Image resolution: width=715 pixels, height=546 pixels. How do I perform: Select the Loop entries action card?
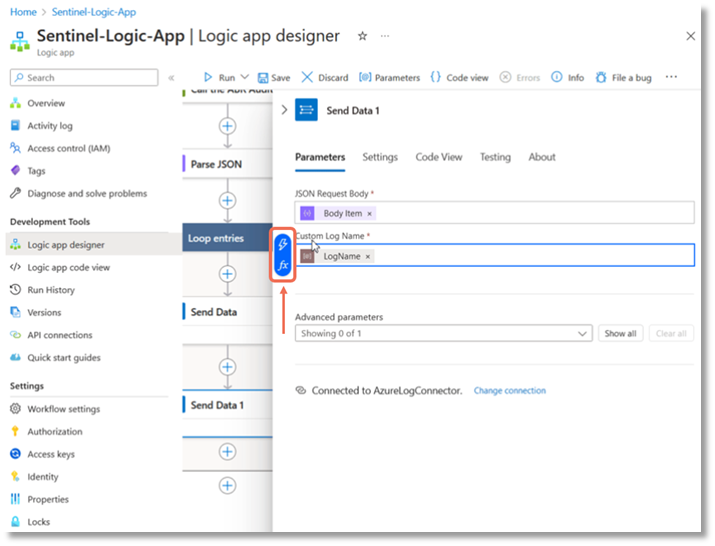[x=228, y=238]
